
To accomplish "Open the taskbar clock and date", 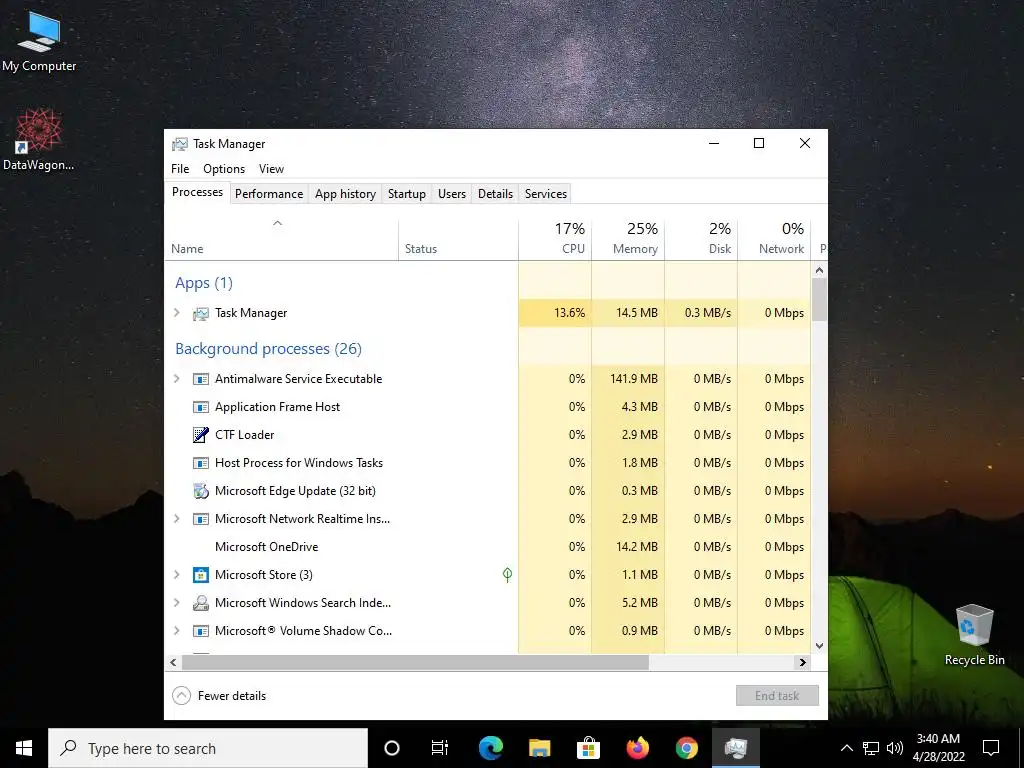I will [x=938, y=748].
